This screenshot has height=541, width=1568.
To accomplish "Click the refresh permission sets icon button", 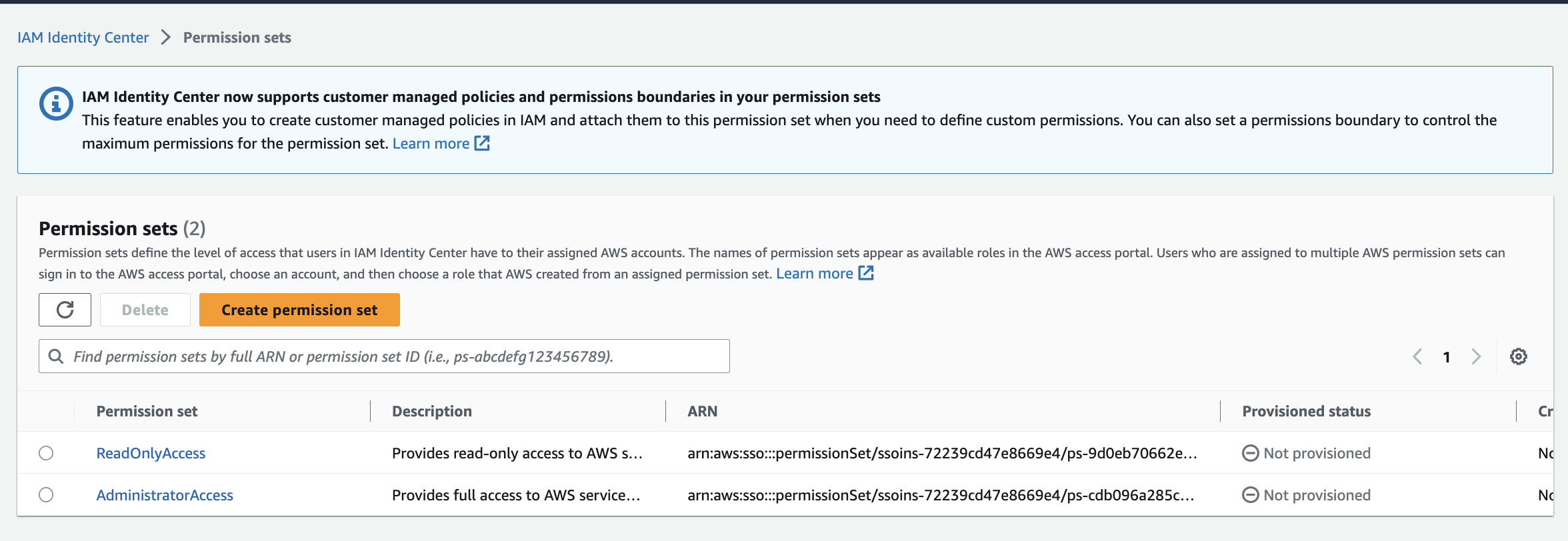I will click(x=65, y=310).
